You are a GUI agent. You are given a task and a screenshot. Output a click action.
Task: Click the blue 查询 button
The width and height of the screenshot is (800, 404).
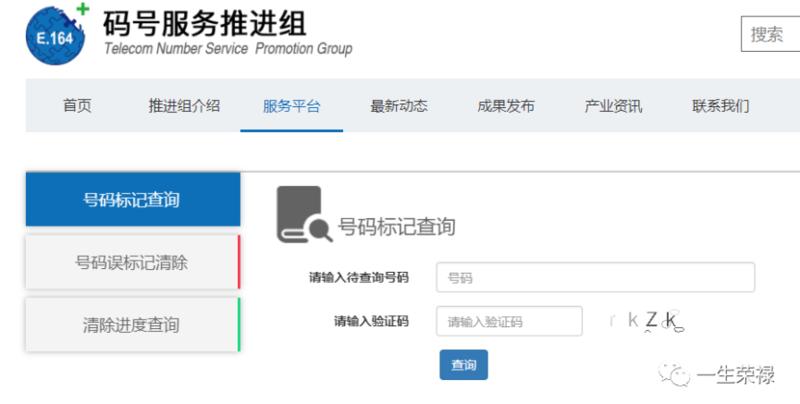464,365
